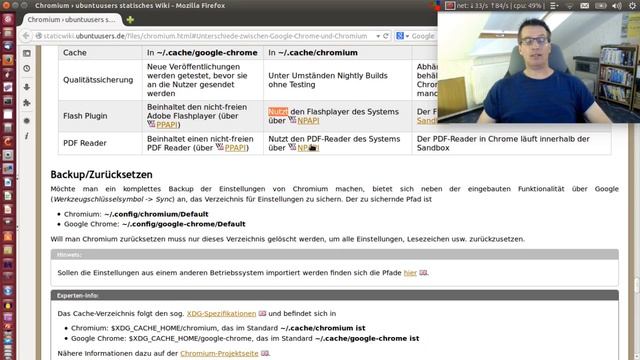Screen dimensions: 640x360
Task: Open the history clock icon in sidebar
Action: click(27, 69)
